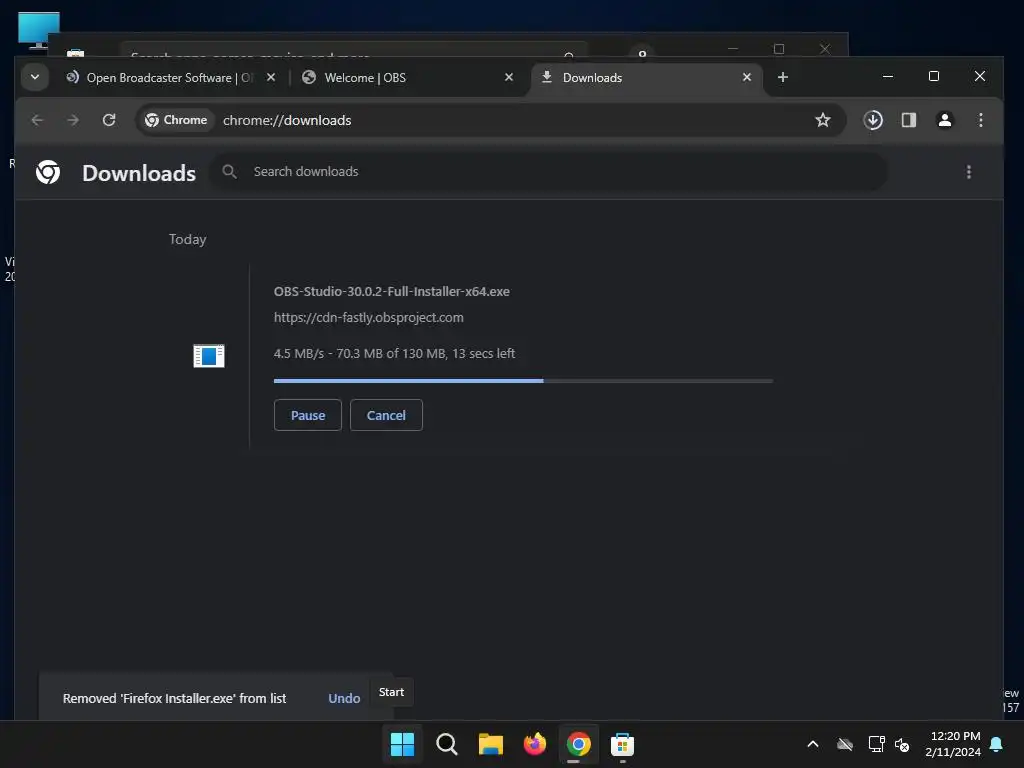Toggle the Chrome side panel

click(x=909, y=120)
